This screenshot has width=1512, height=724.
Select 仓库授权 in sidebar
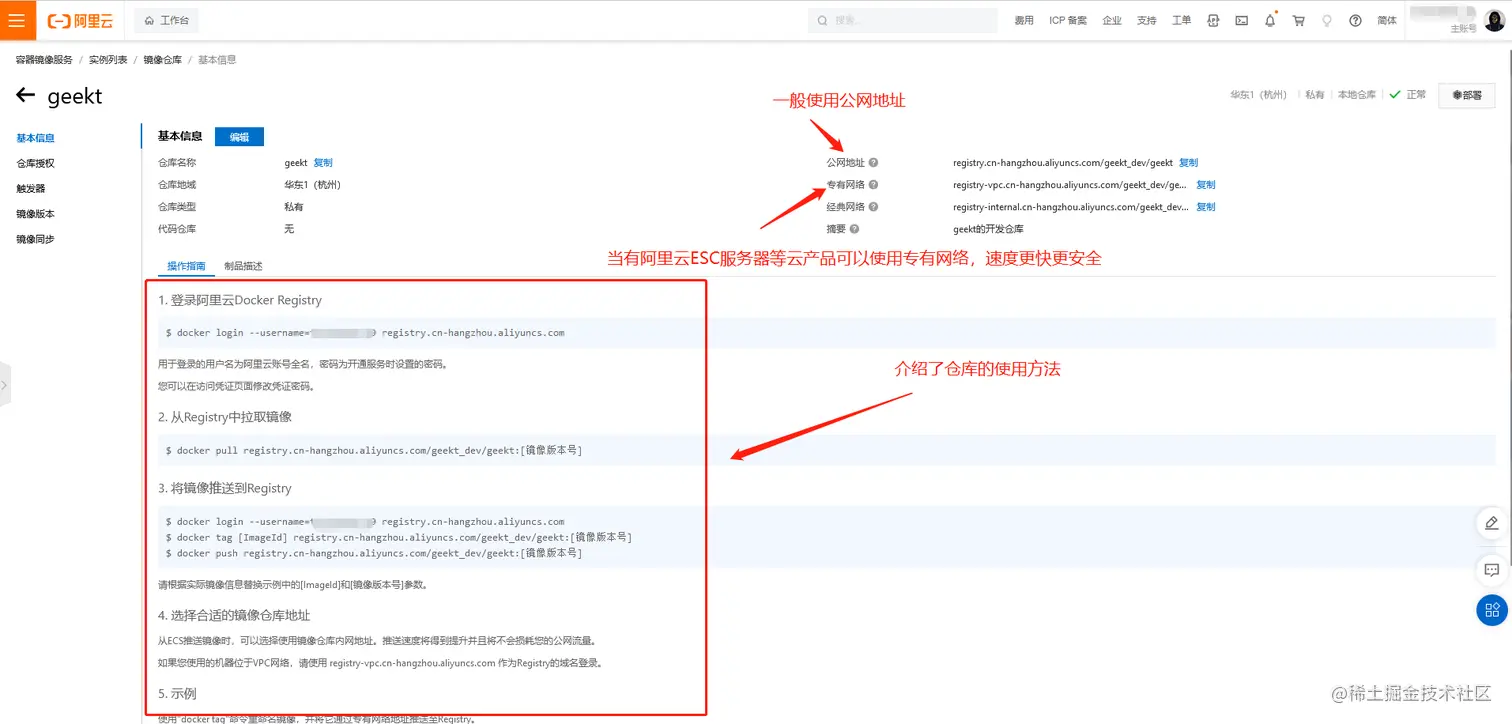click(x=36, y=163)
